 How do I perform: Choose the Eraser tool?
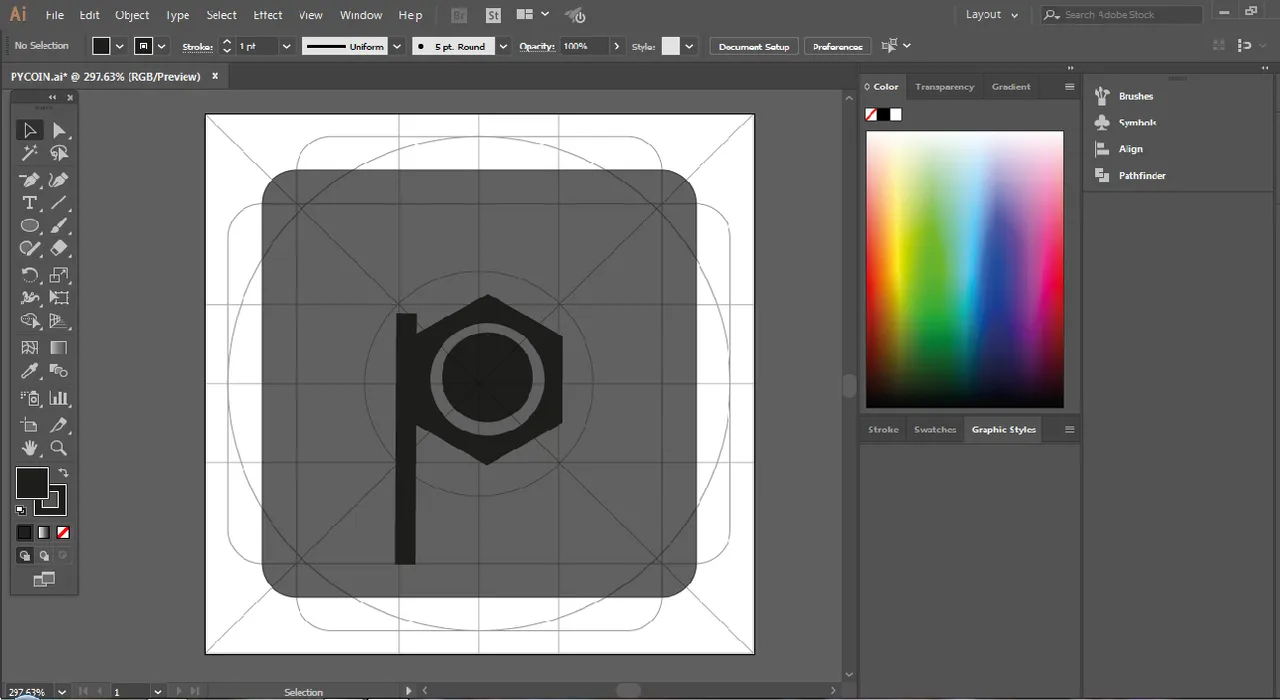pos(59,248)
